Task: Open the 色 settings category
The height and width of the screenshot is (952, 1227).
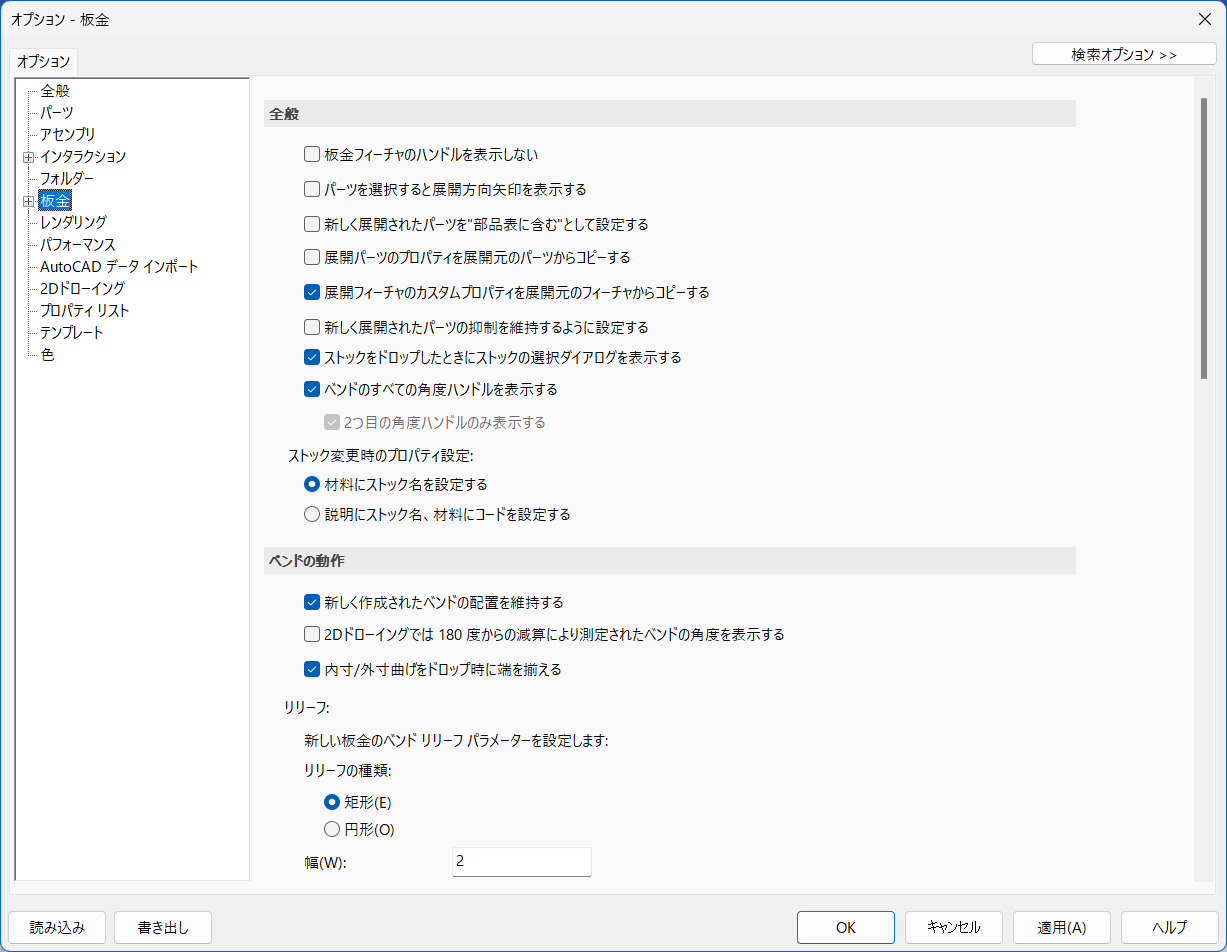Action: pos(48,355)
